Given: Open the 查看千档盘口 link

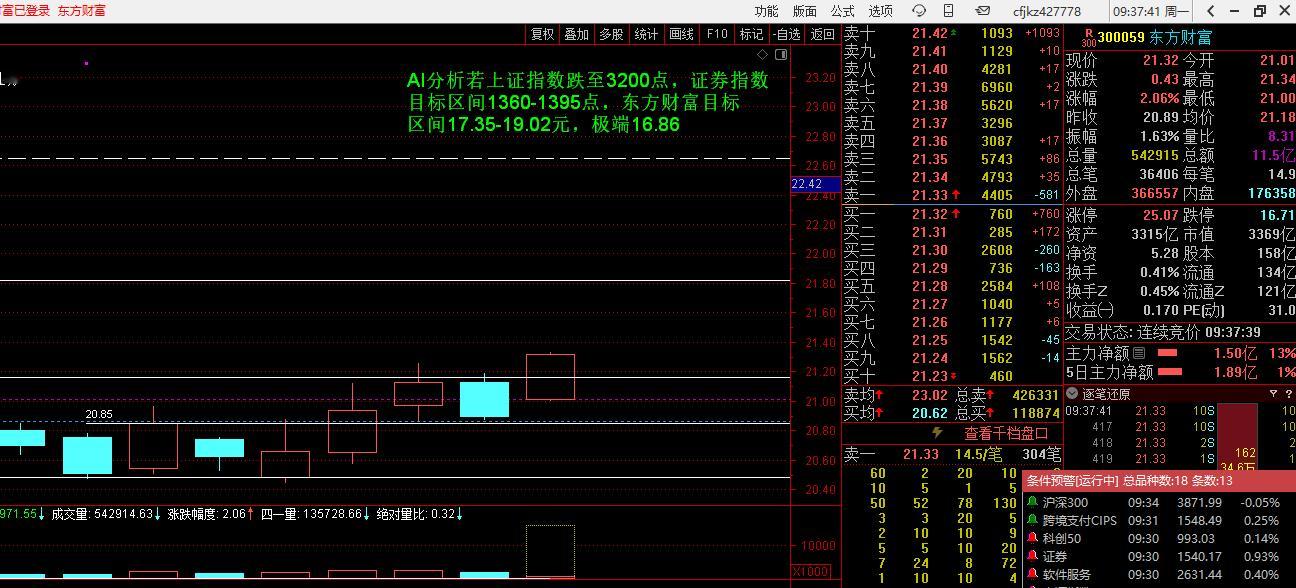Looking at the screenshot, I should tap(1006, 433).
